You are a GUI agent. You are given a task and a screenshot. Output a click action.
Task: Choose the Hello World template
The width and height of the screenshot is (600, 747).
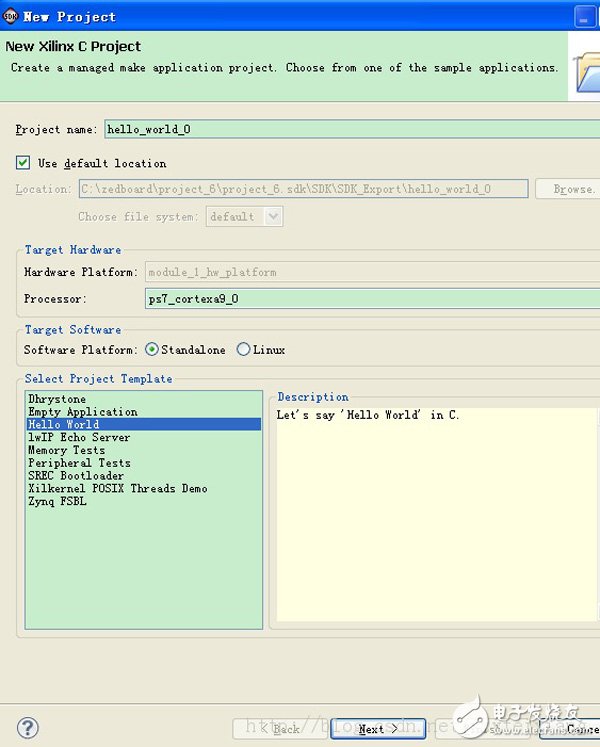point(64,425)
